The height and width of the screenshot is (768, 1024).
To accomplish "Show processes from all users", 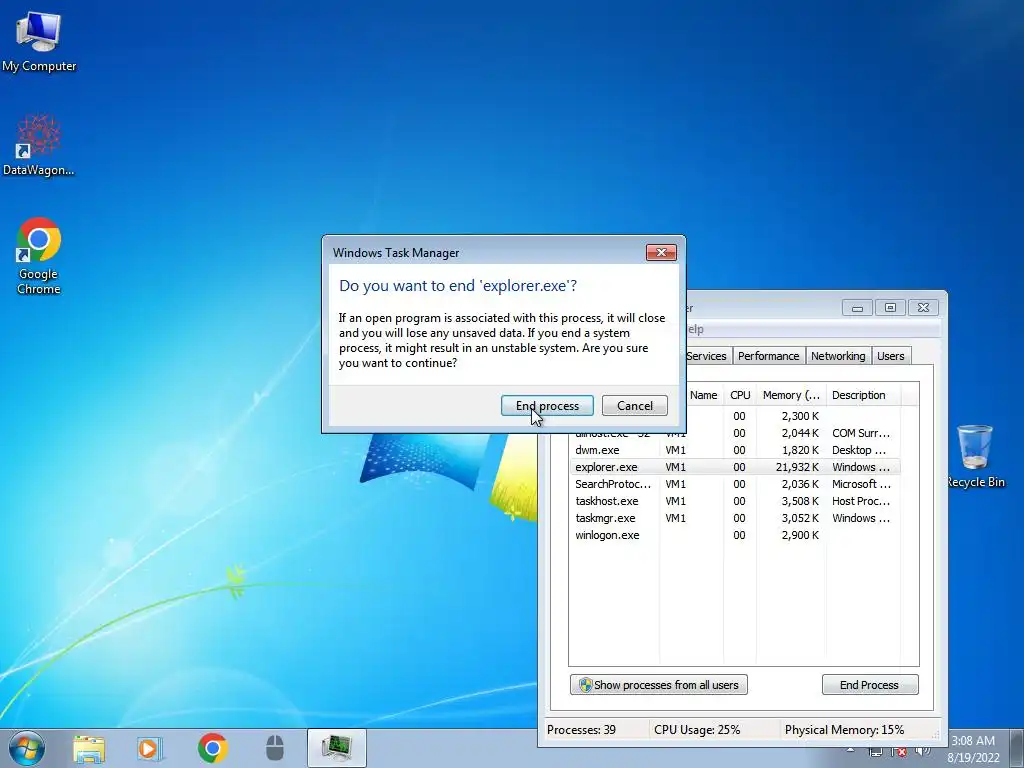I will point(658,684).
